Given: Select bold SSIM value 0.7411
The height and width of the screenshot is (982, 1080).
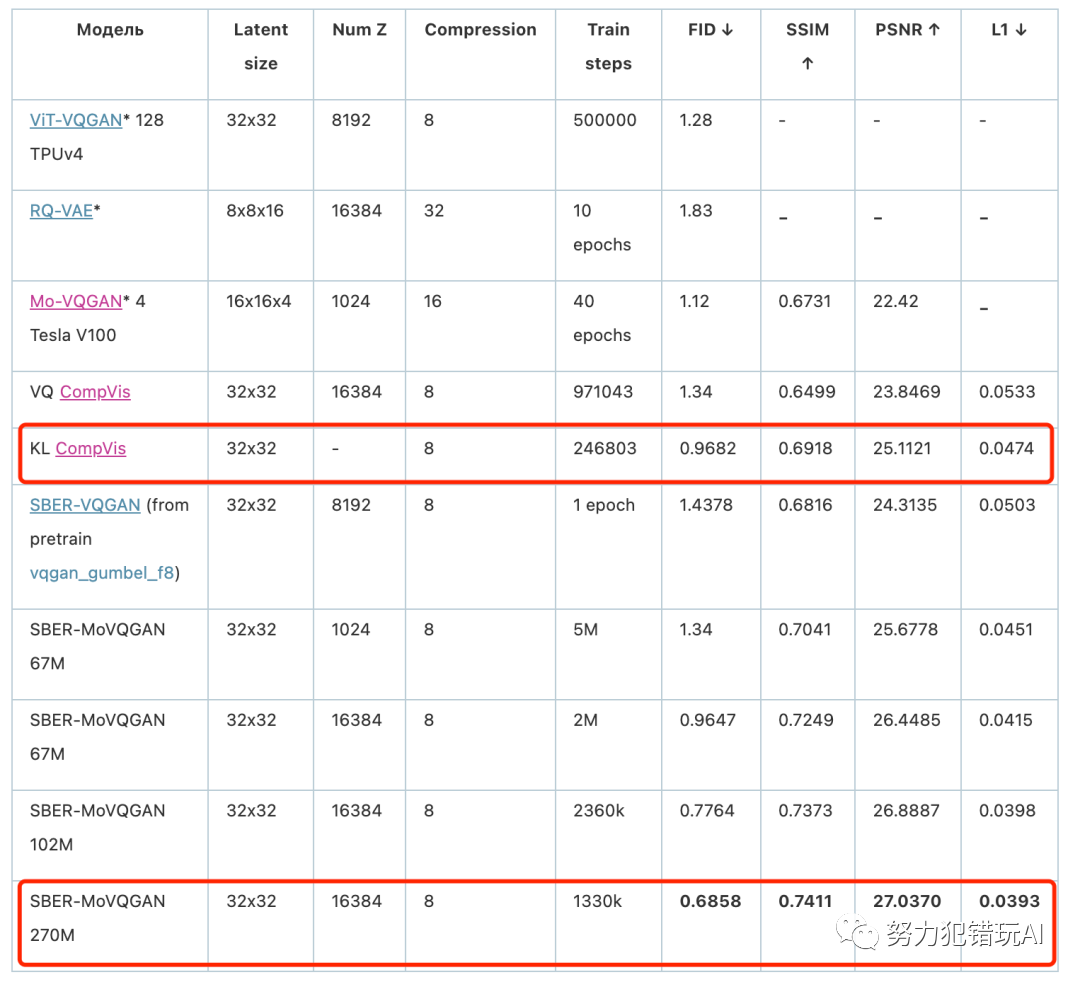Looking at the screenshot, I should 805,901.
